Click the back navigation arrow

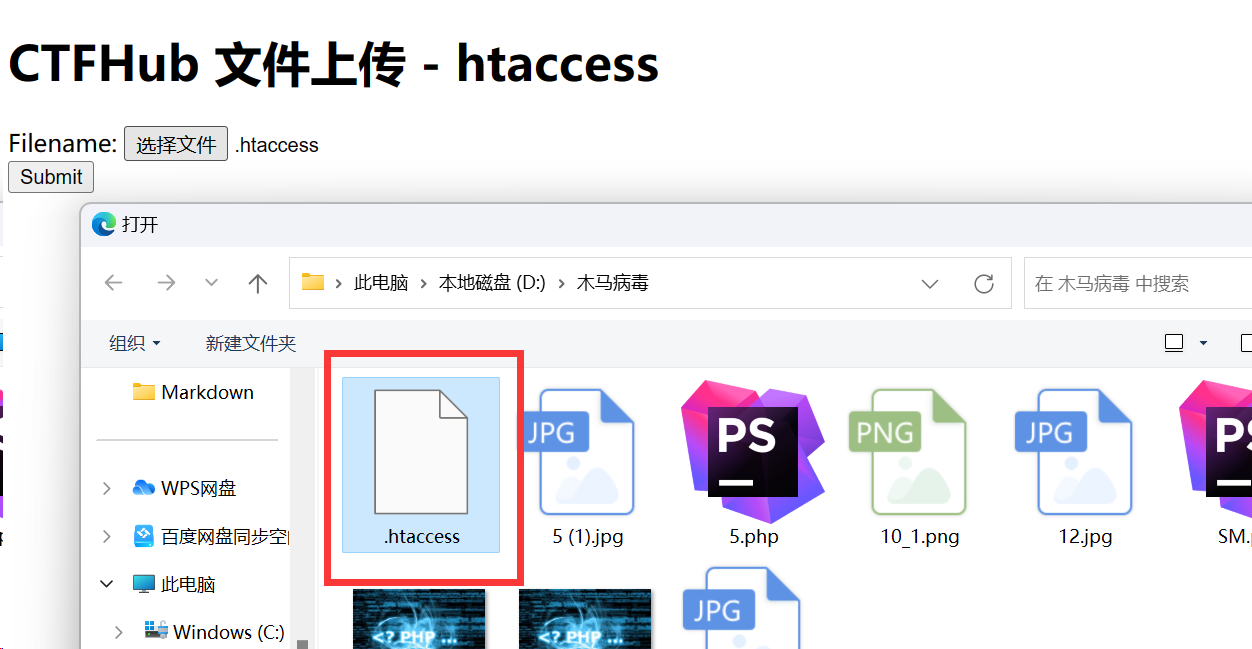coord(113,283)
